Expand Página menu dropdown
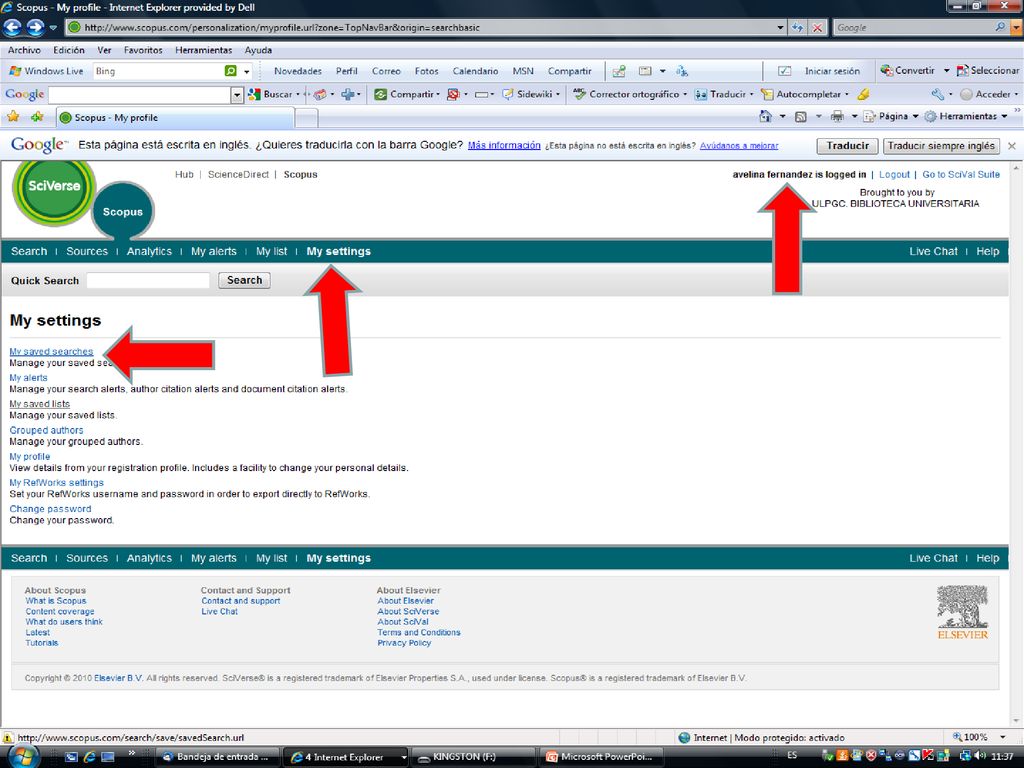Viewport: 1024px width, 768px height. click(915, 116)
